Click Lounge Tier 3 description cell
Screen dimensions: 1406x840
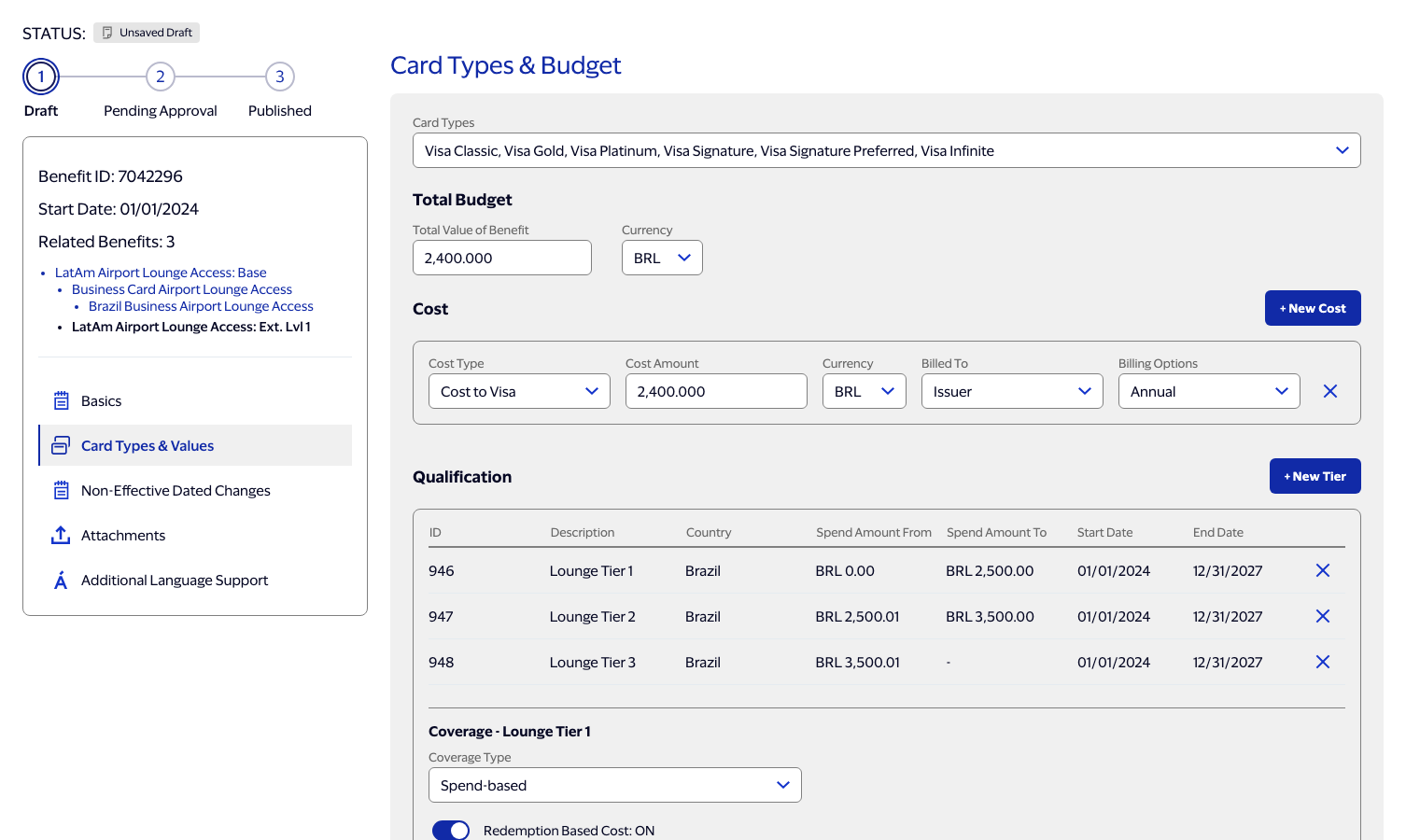pyautogui.click(x=592, y=663)
